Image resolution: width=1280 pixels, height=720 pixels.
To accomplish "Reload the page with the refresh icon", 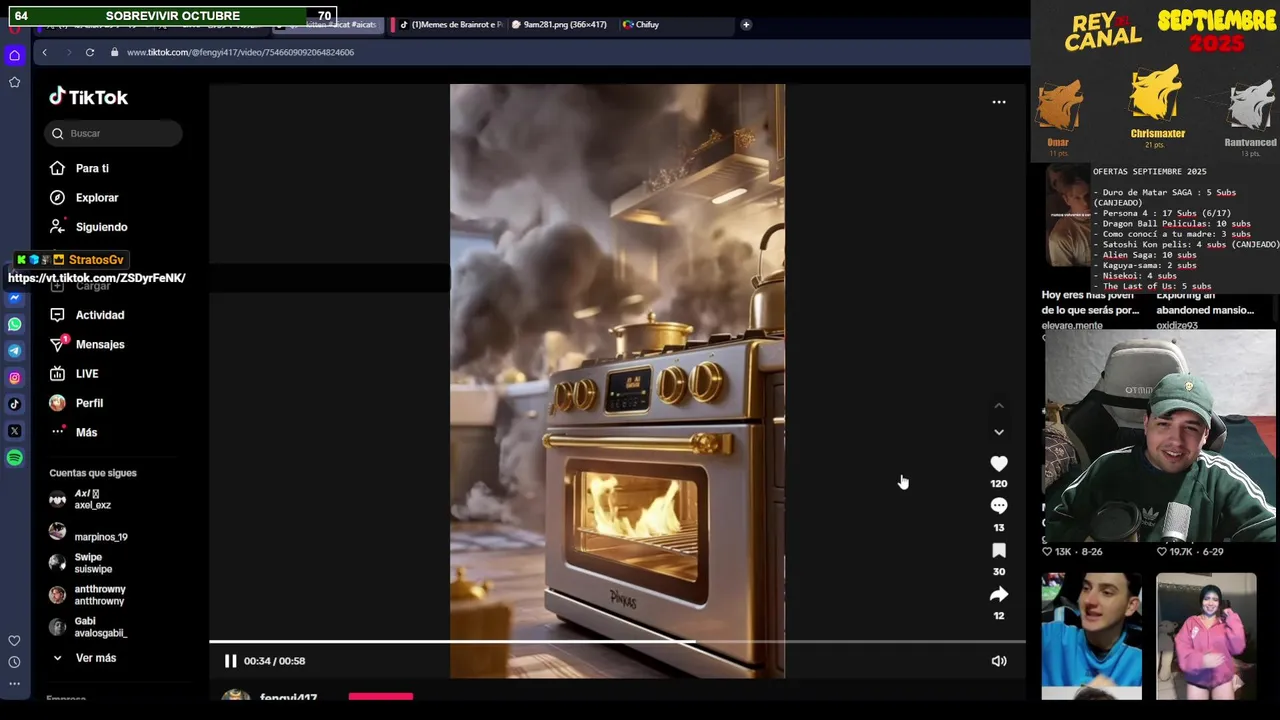I will 90,52.
